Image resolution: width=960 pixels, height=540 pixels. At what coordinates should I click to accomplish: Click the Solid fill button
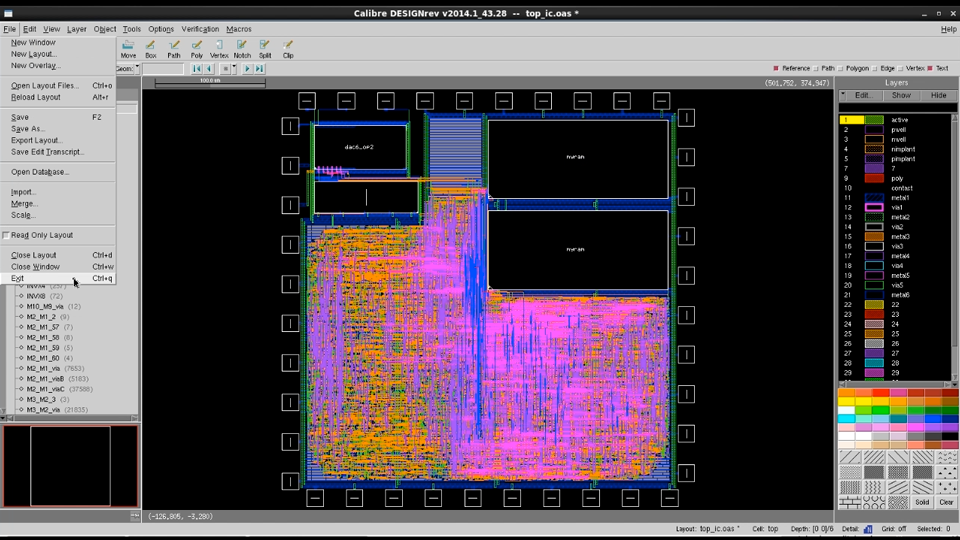pyautogui.click(x=922, y=502)
